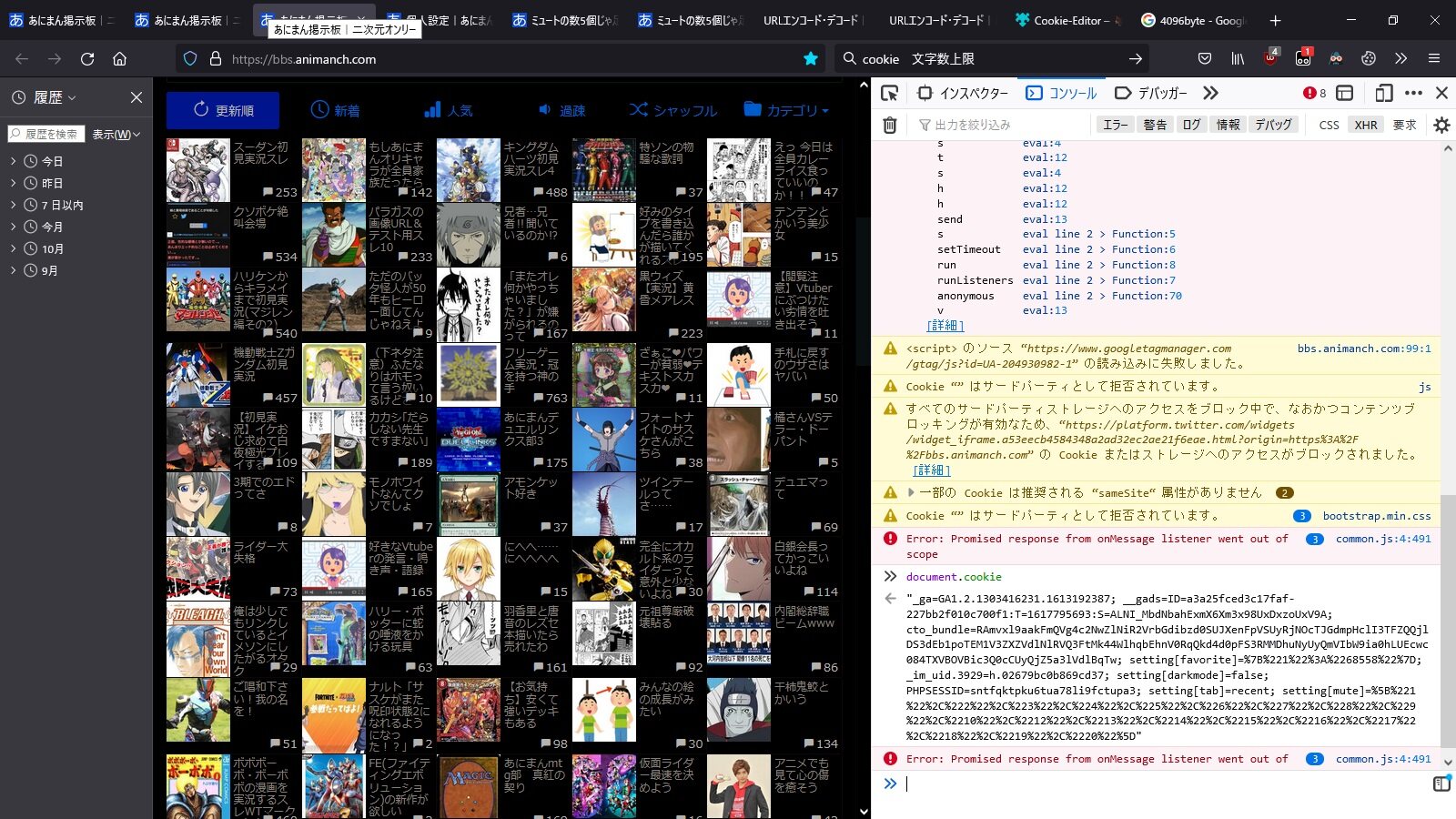This screenshot has height=819, width=1456.
Task: Toggle 警告 filter in console
Action: tap(1155, 125)
